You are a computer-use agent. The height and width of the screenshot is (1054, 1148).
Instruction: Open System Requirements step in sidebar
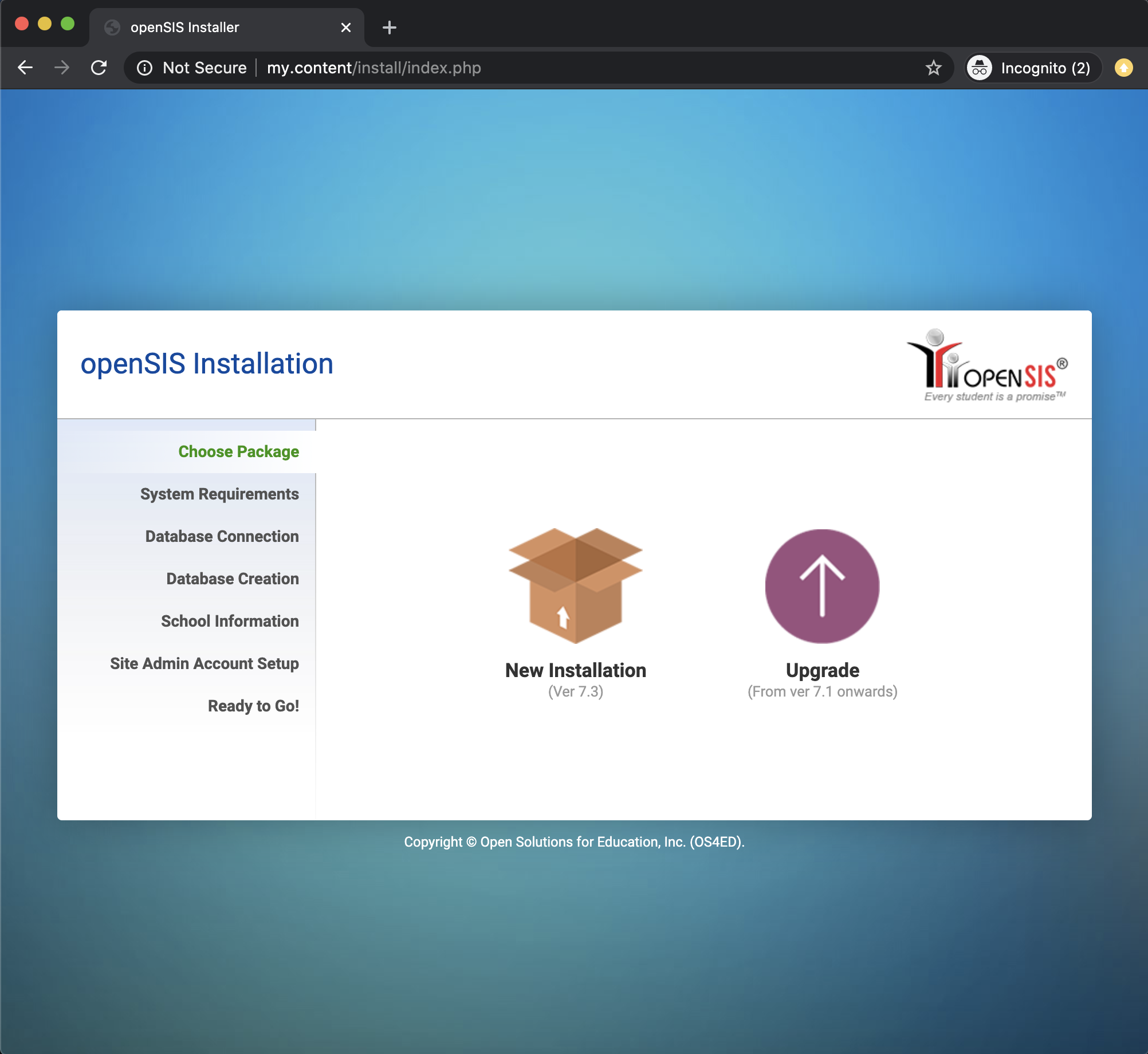pos(219,494)
